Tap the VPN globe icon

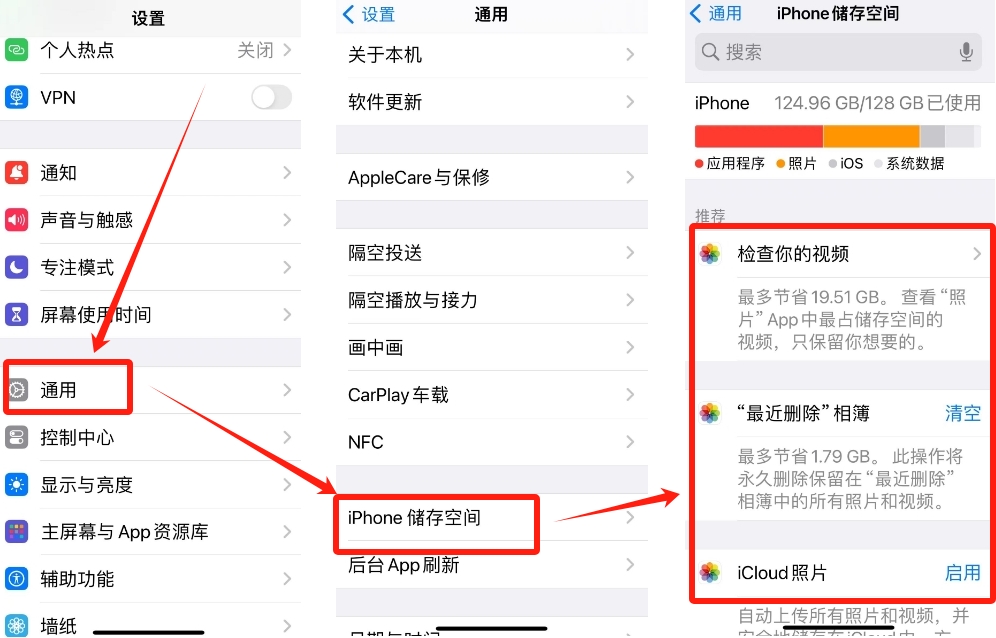tap(17, 97)
